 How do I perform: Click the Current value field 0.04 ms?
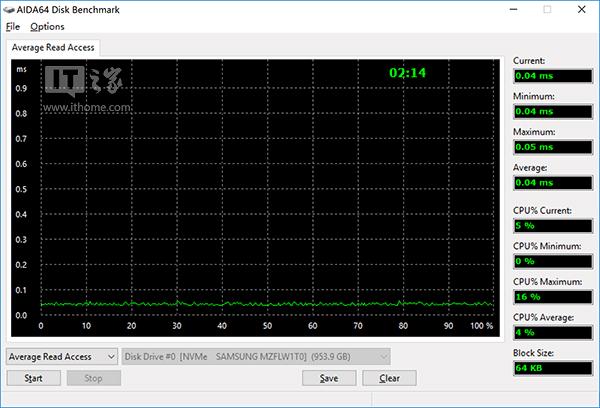[x=553, y=76]
